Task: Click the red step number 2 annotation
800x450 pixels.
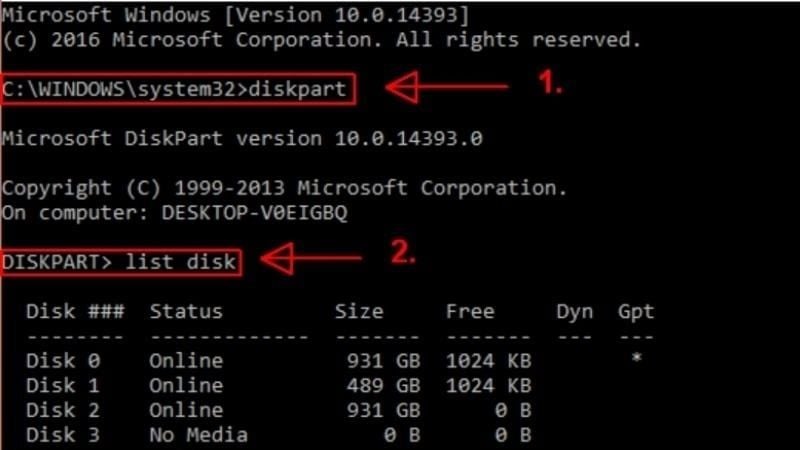Action: (402, 252)
